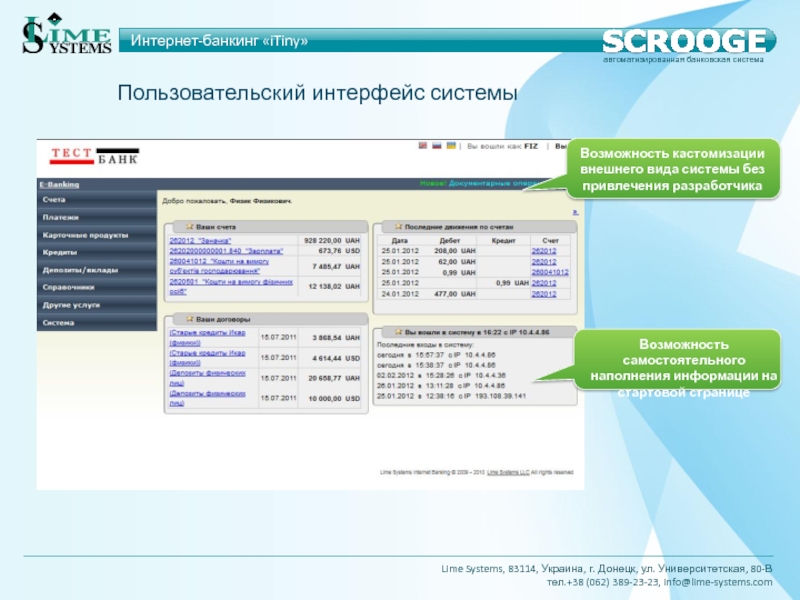Click the ТЕСТ БАНК logo
The width and height of the screenshot is (800, 600).
(94, 156)
